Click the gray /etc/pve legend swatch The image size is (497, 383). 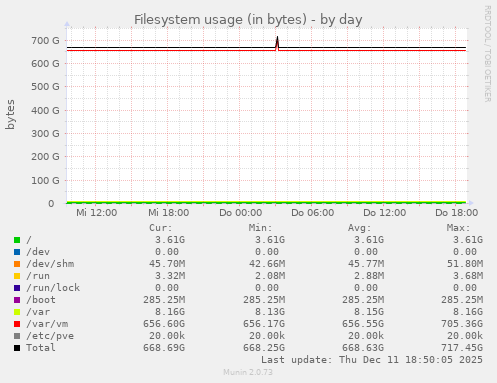(x=17, y=336)
